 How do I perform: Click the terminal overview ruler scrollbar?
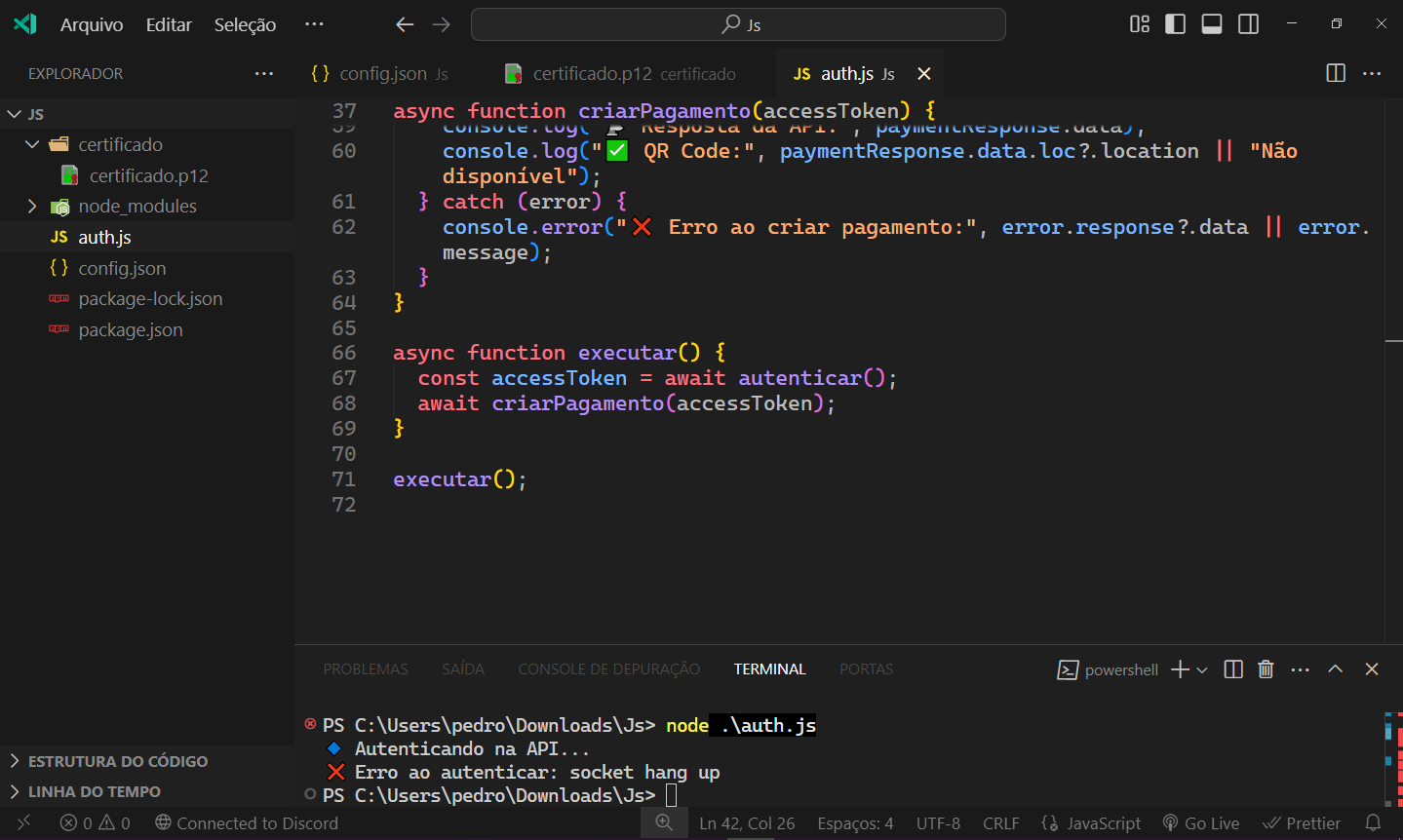(1393, 758)
